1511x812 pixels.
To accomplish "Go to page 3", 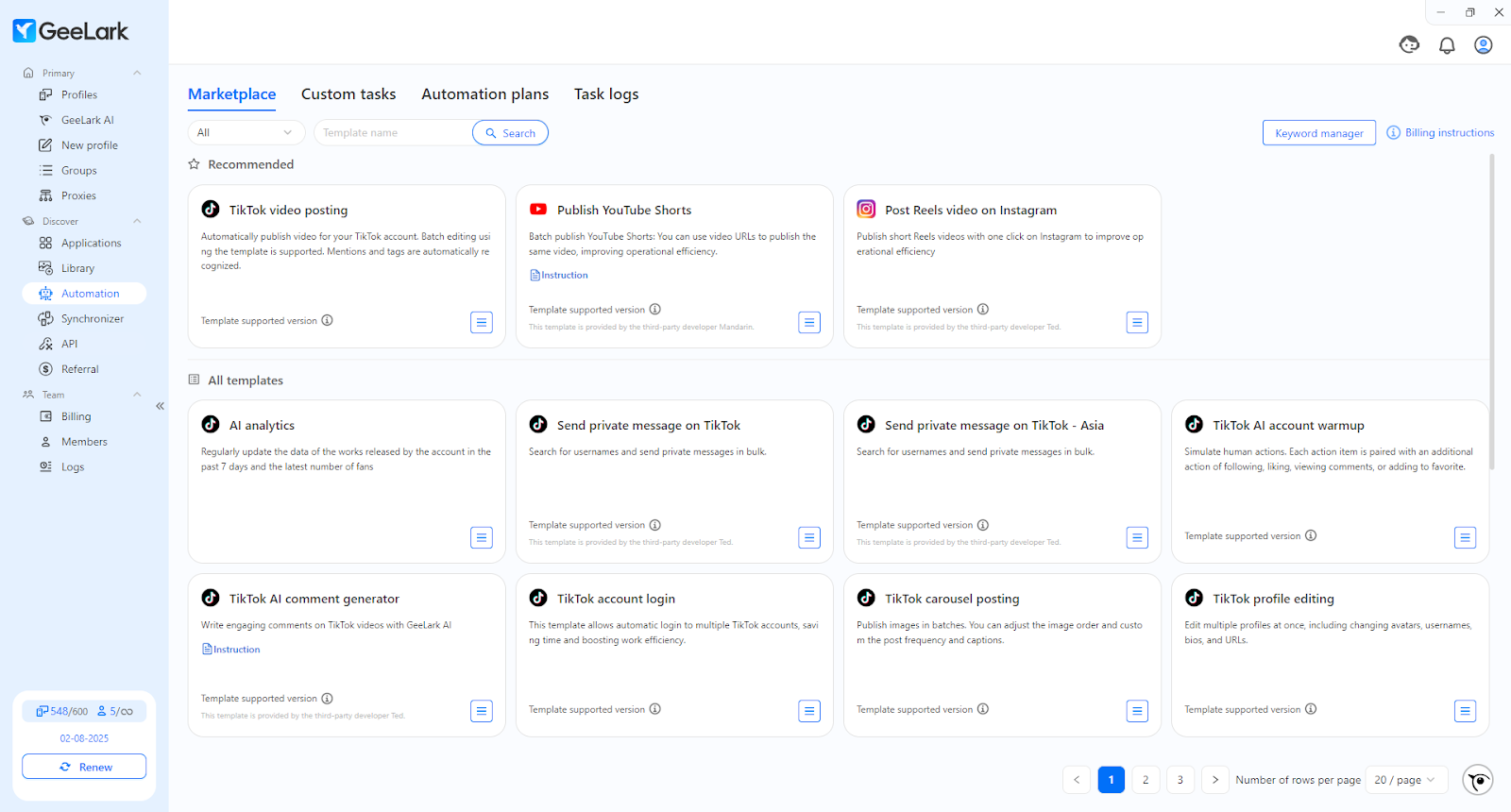I will coord(1180,780).
